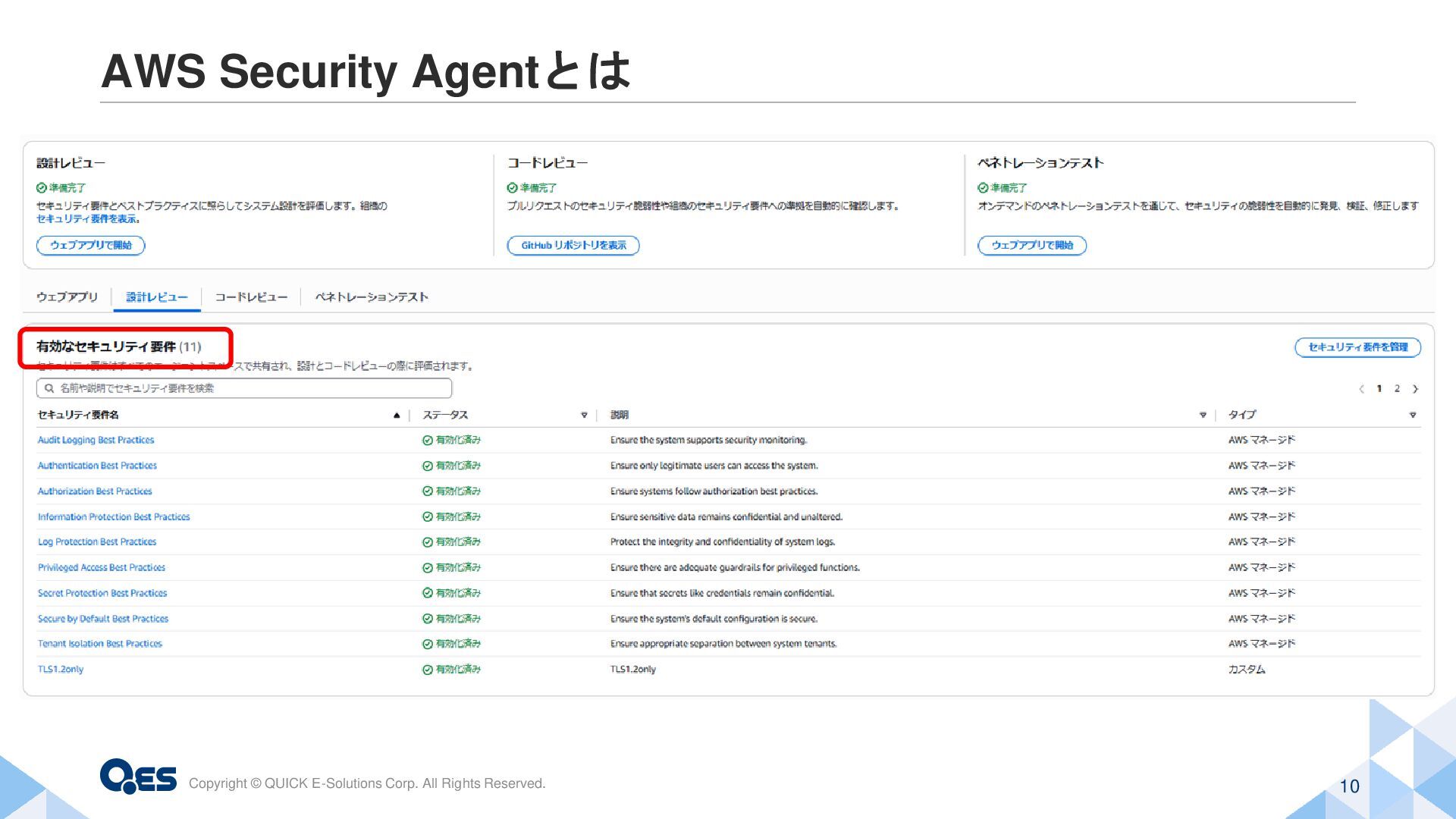Image resolution: width=1456 pixels, height=819 pixels.
Task: Open Audit Logging Best Practices link
Action: 96,440
